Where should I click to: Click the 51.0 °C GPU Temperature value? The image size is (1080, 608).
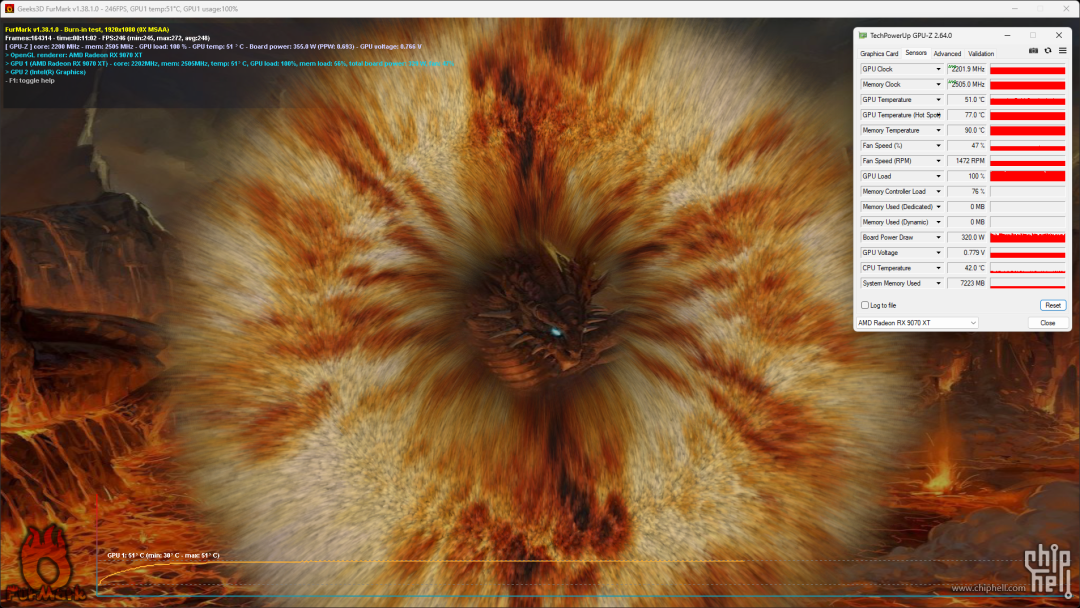point(966,100)
